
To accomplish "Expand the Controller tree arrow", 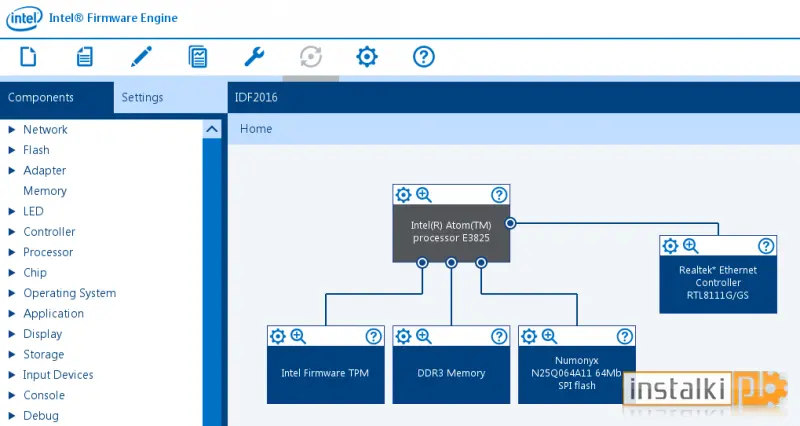I will (12, 232).
